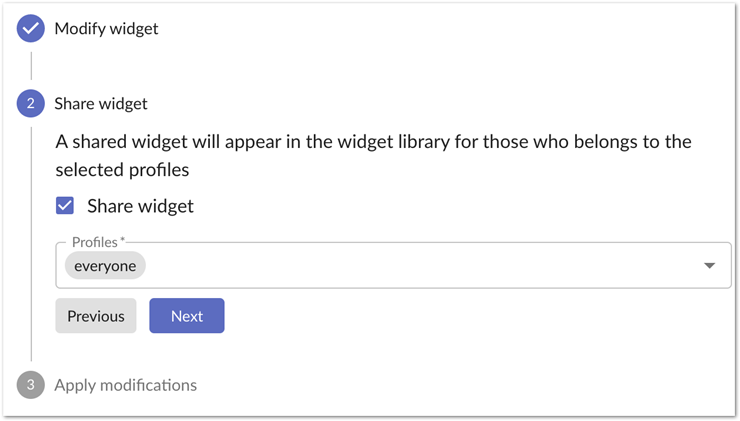Screen dimensions: 740x421
Task: Click the step 2 number circle
Action: [x=31, y=103]
